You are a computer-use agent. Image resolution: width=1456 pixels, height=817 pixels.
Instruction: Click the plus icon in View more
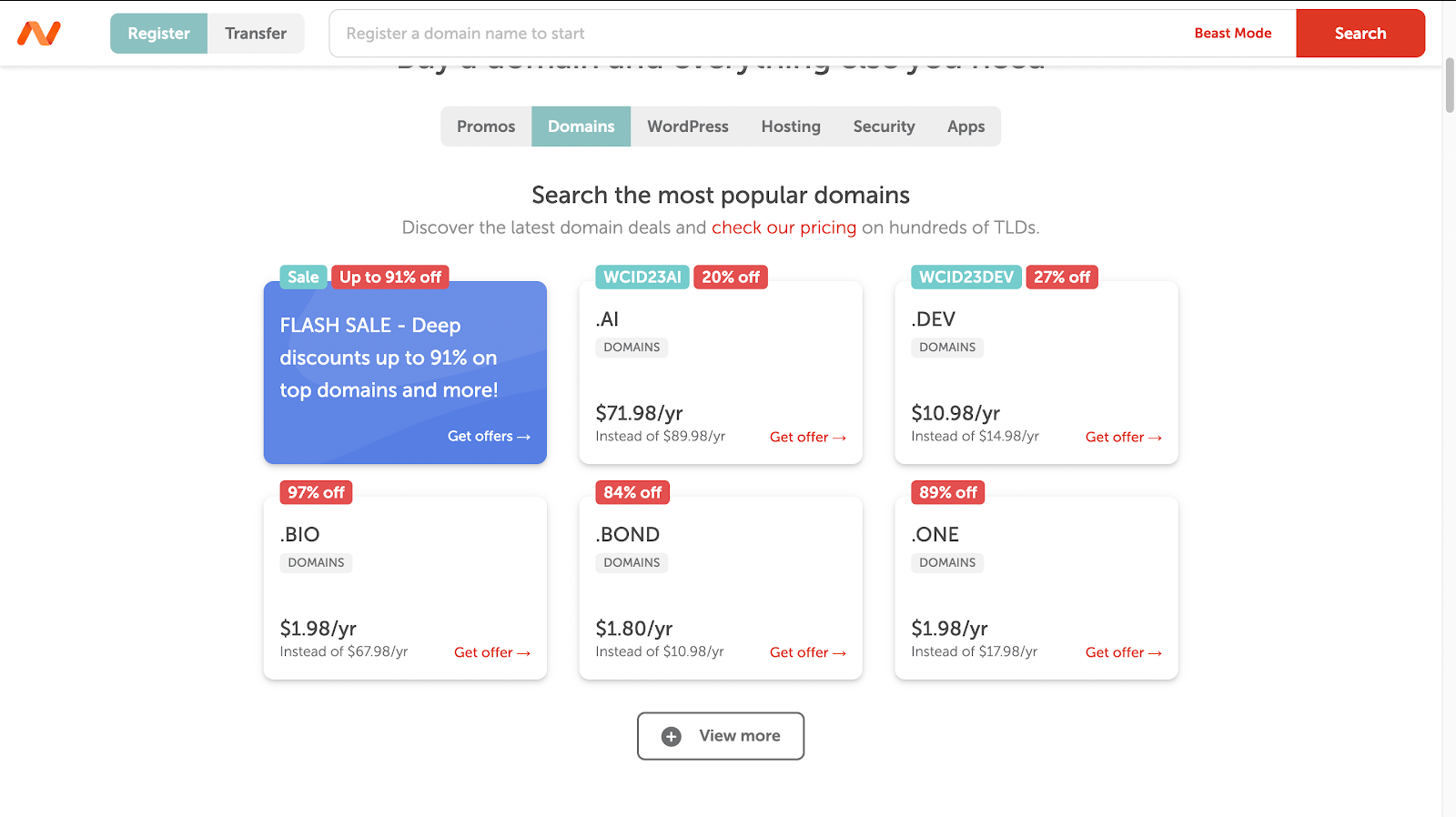(672, 736)
